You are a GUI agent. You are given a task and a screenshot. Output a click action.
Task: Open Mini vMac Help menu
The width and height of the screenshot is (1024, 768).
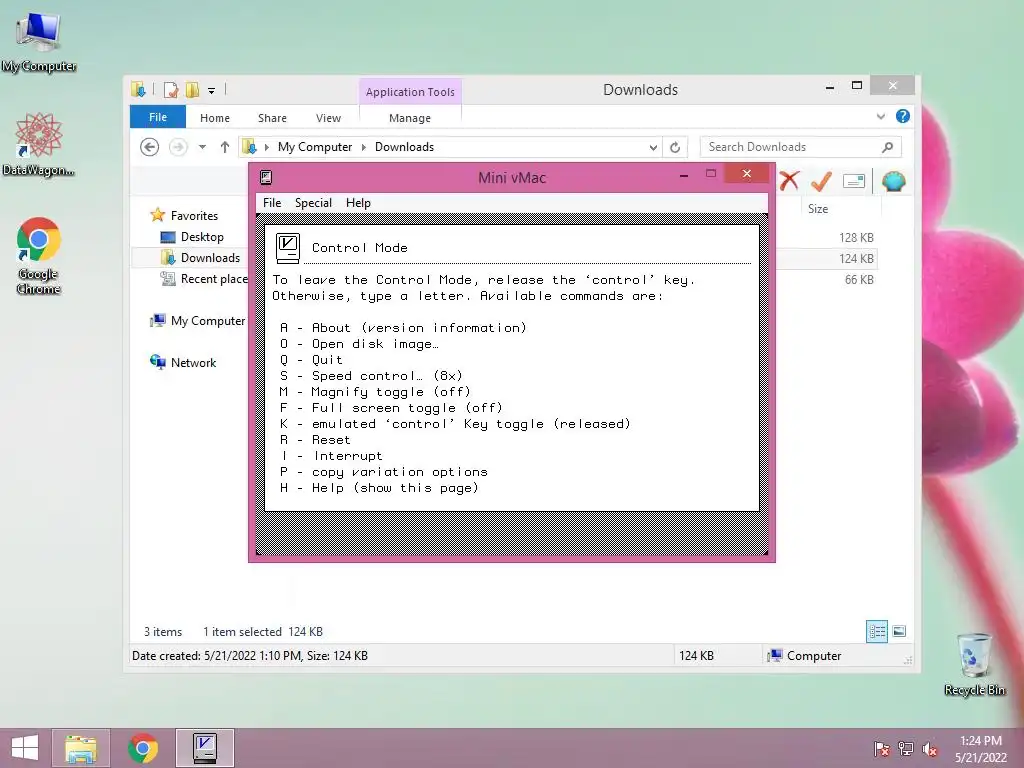pyautogui.click(x=358, y=203)
